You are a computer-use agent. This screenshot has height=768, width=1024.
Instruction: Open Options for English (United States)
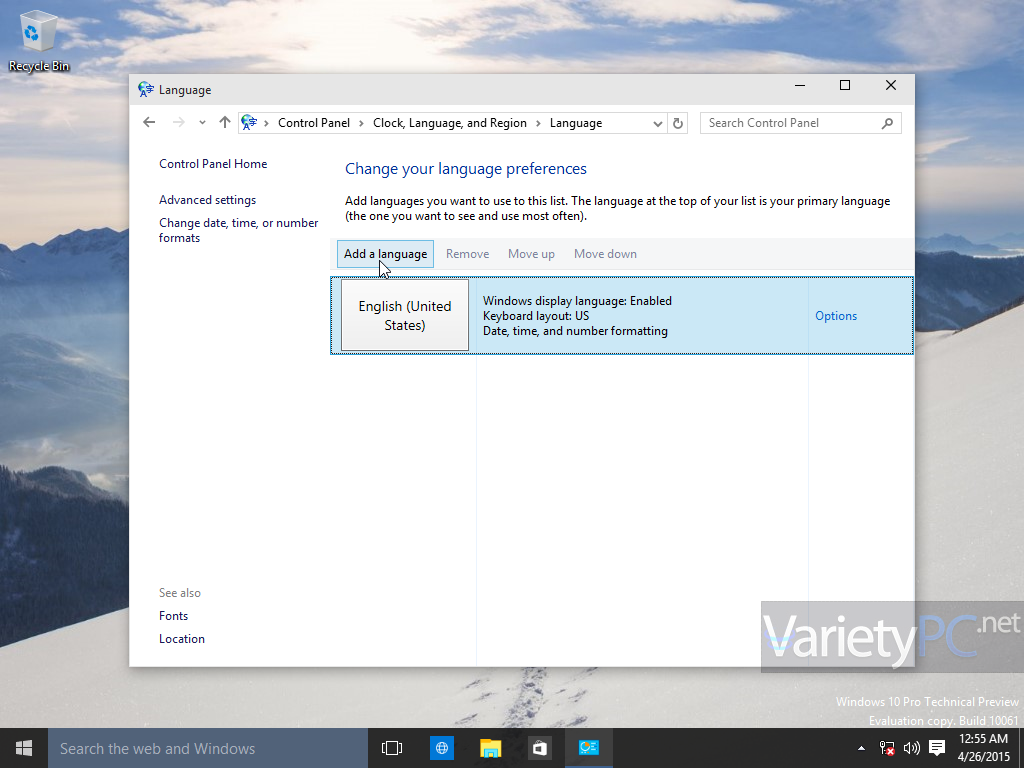tap(835, 316)
